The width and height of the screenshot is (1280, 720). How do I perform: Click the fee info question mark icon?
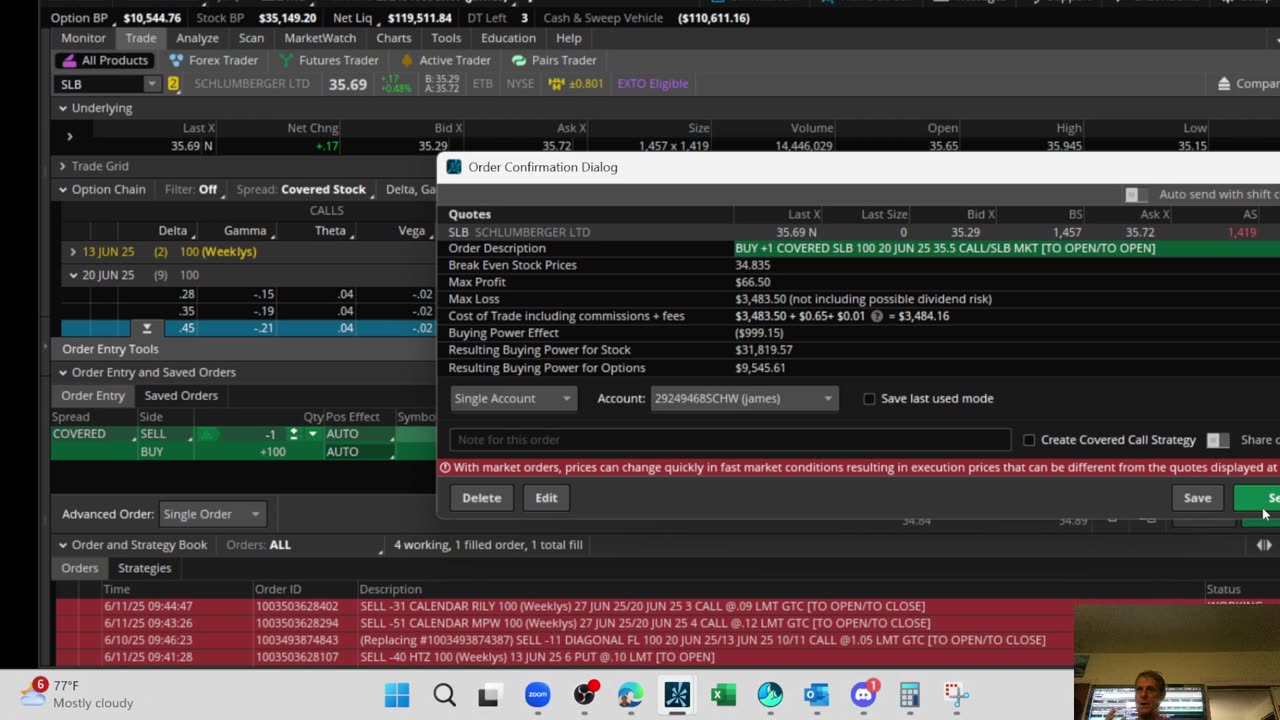click(x=877, y=316)
